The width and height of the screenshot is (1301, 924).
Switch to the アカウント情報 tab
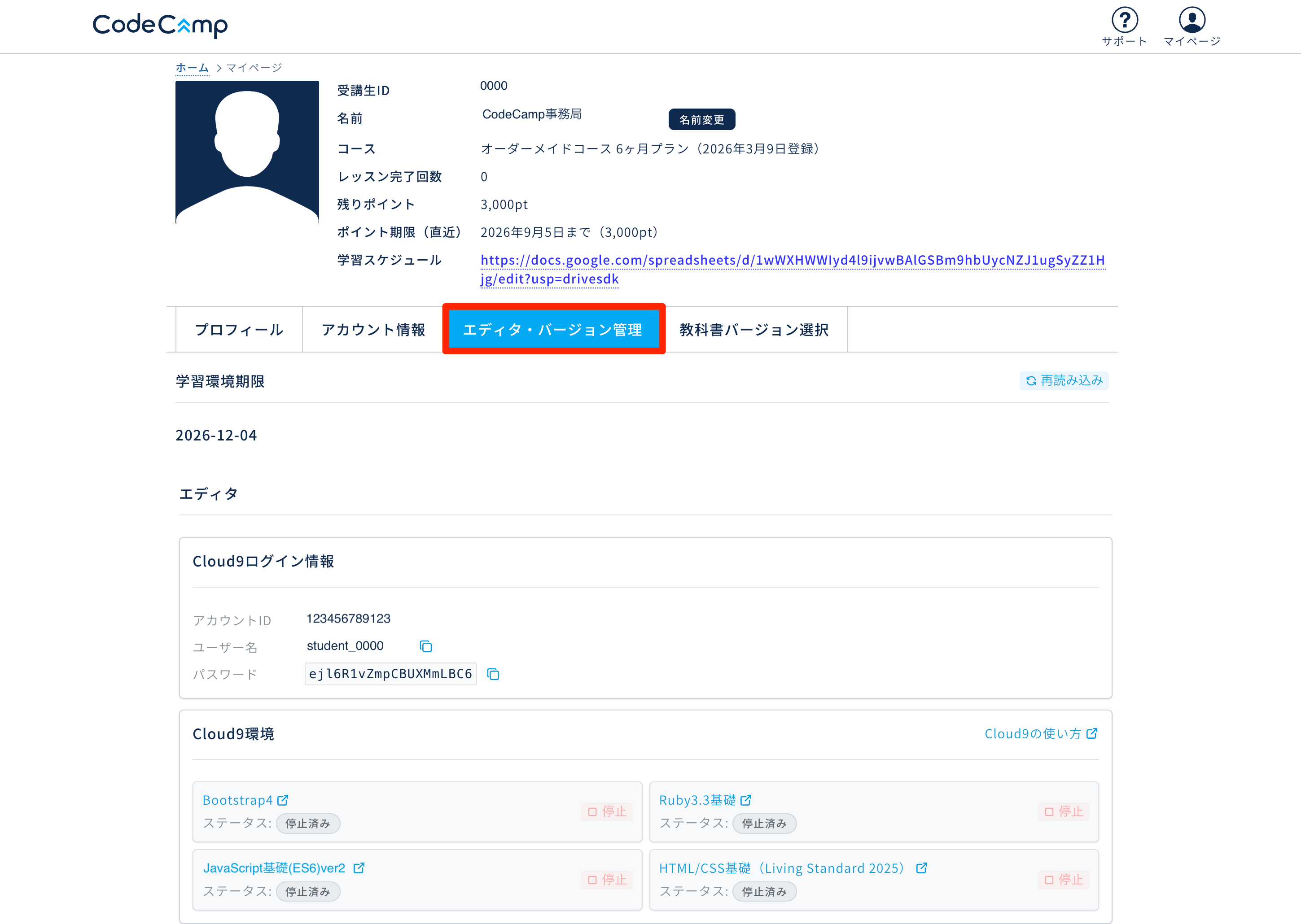tap(373, 329)
